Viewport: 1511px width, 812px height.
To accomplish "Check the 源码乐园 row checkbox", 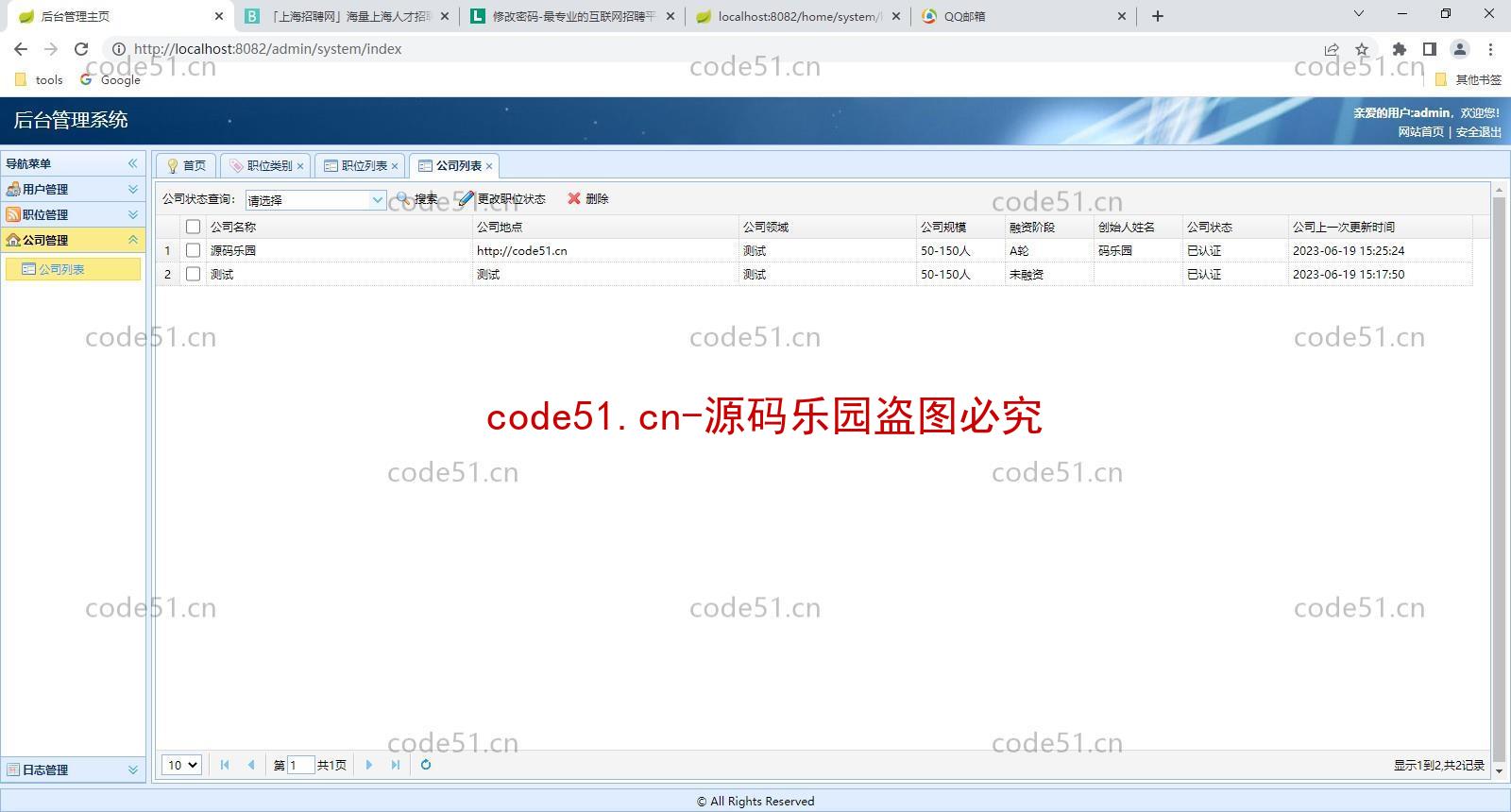I will (193, 250).
